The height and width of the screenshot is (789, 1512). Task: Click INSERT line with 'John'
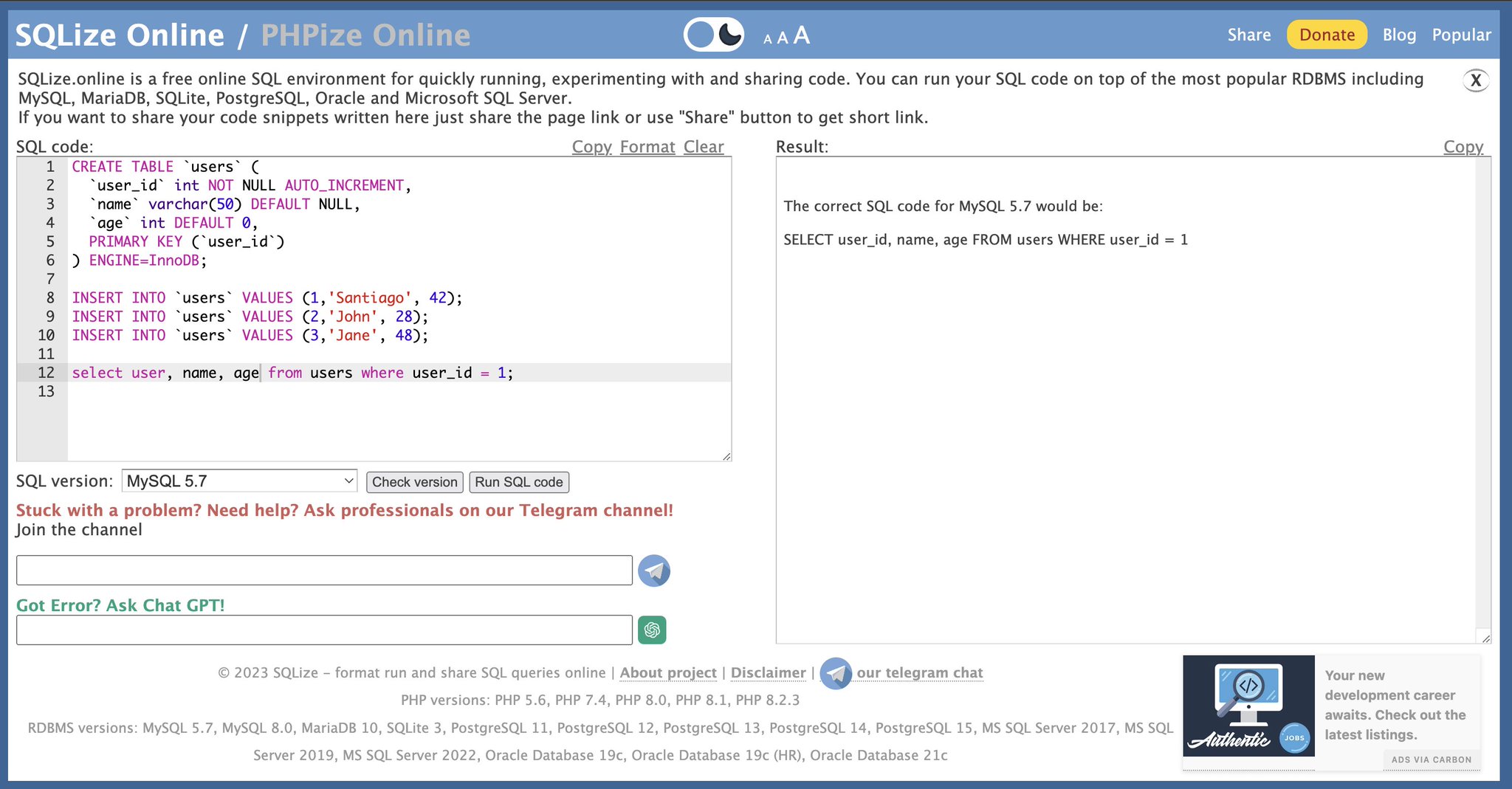(x=250, y=317)
